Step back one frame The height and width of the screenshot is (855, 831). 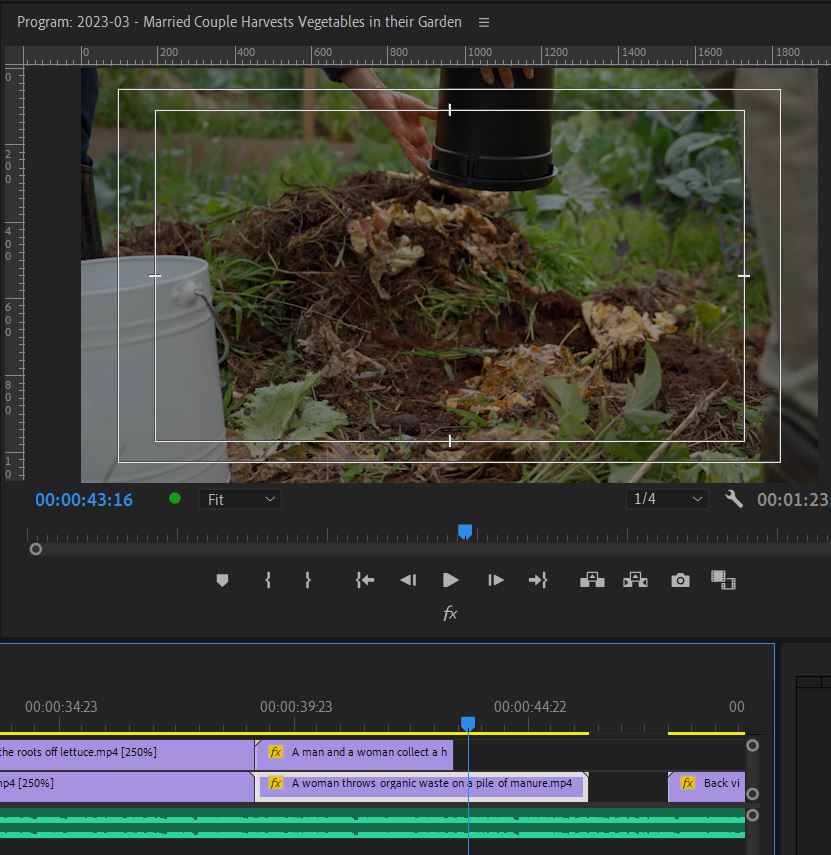pyautogui.click(x=408, y=580)
